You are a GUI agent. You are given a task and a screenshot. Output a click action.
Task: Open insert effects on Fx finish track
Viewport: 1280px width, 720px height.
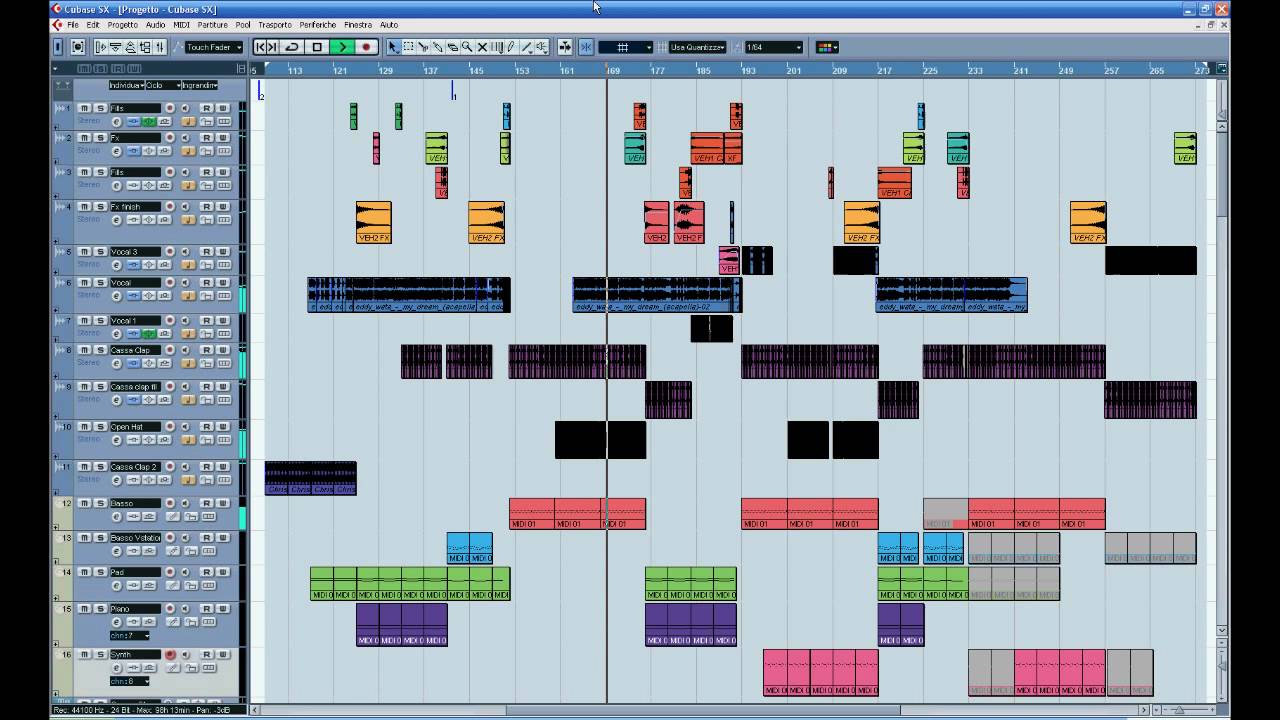click(x=133, y=221)
